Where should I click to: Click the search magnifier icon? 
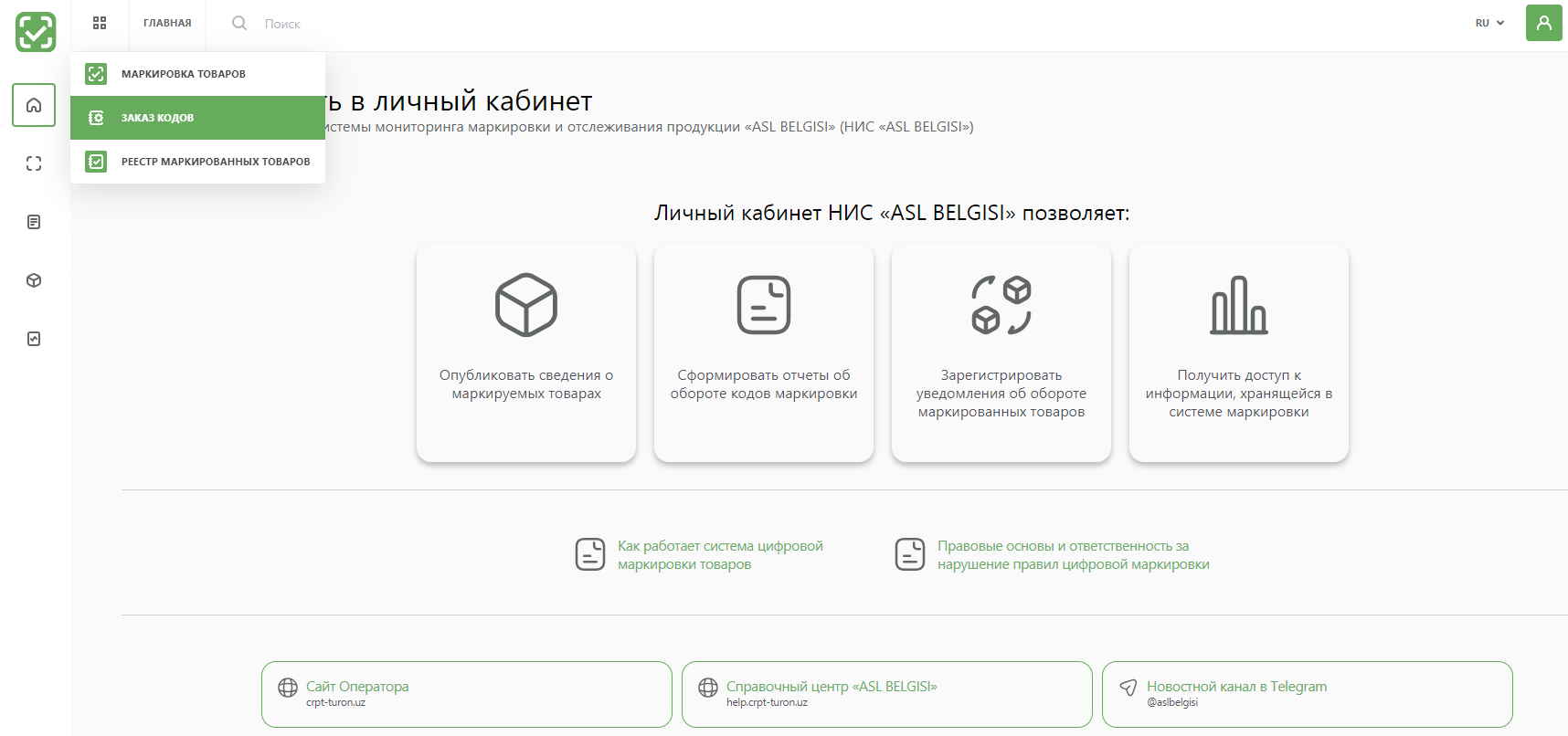coord(239,23)
